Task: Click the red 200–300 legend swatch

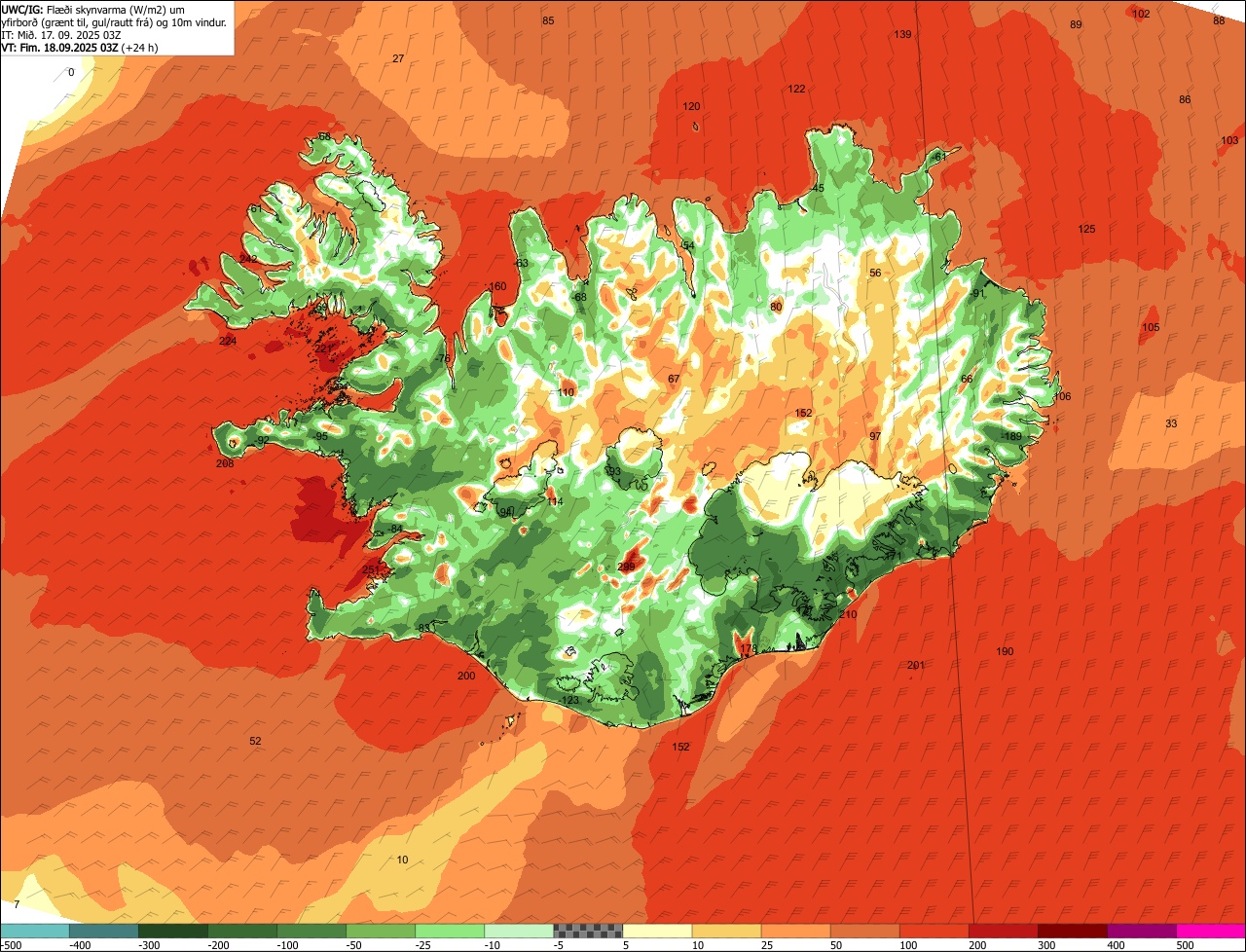Action: pyautogui.click(x=1004, y=931)
